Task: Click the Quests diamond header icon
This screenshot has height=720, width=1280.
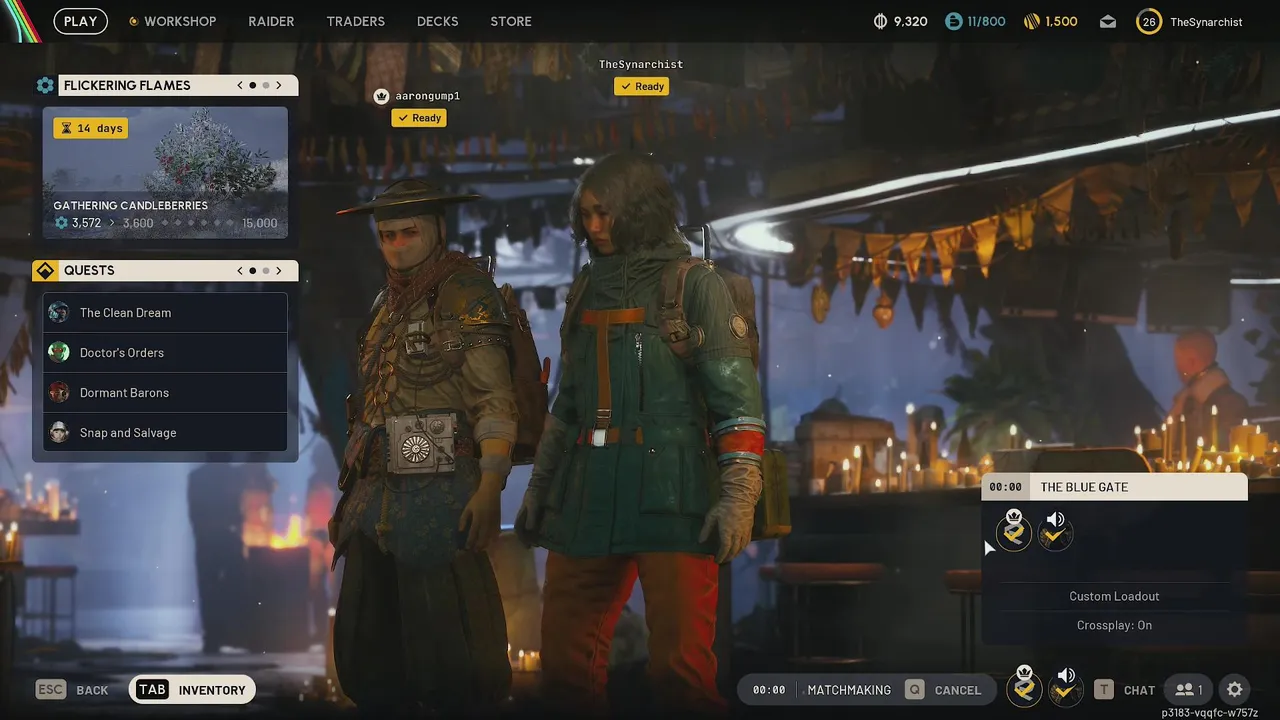Action: click(45, 271)
